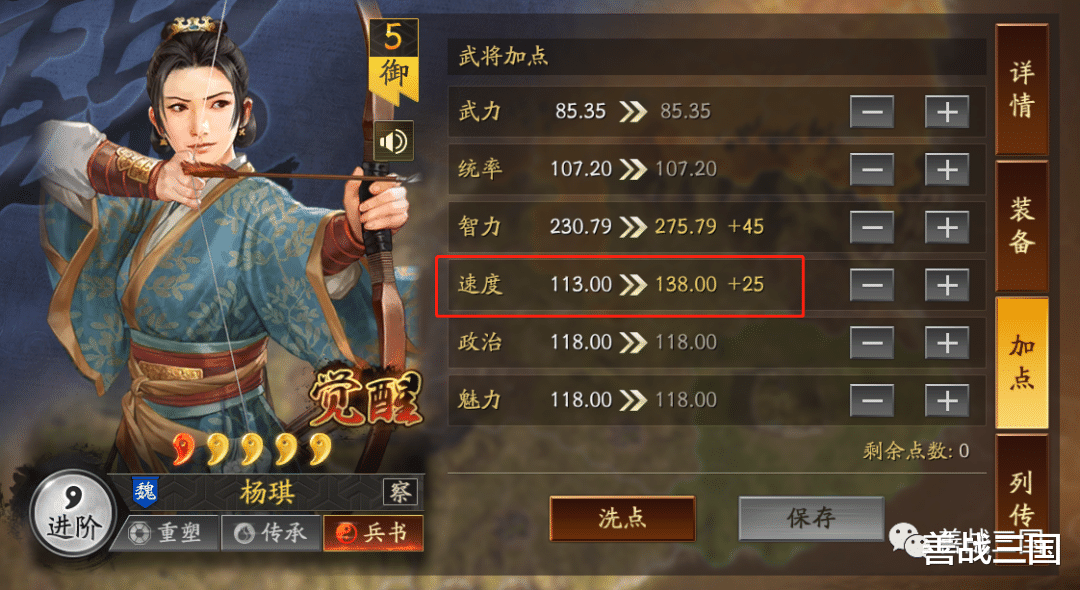This screenshot has width=1080, height=590.
Task: Remove a point from 魅力
Action: point(872,400)
